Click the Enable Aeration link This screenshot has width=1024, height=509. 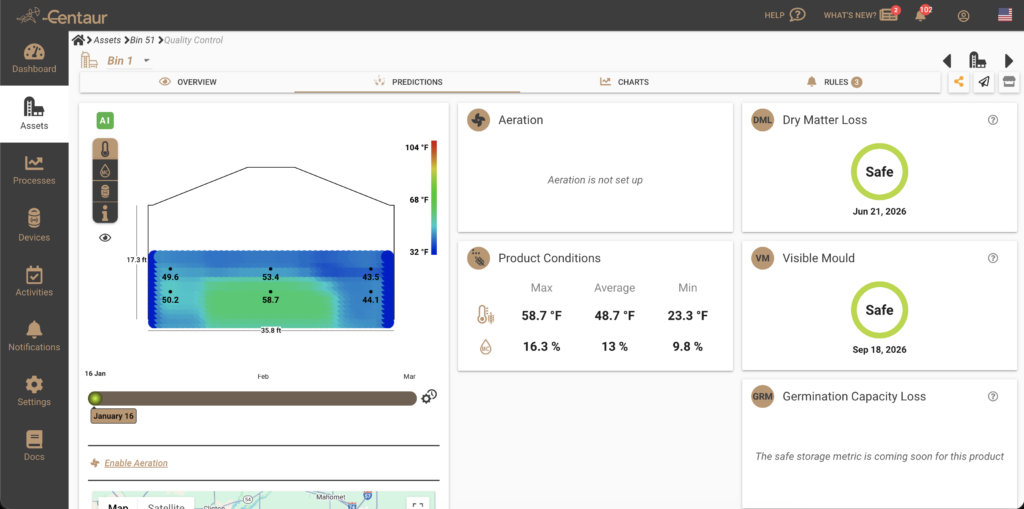pos(136,463)
